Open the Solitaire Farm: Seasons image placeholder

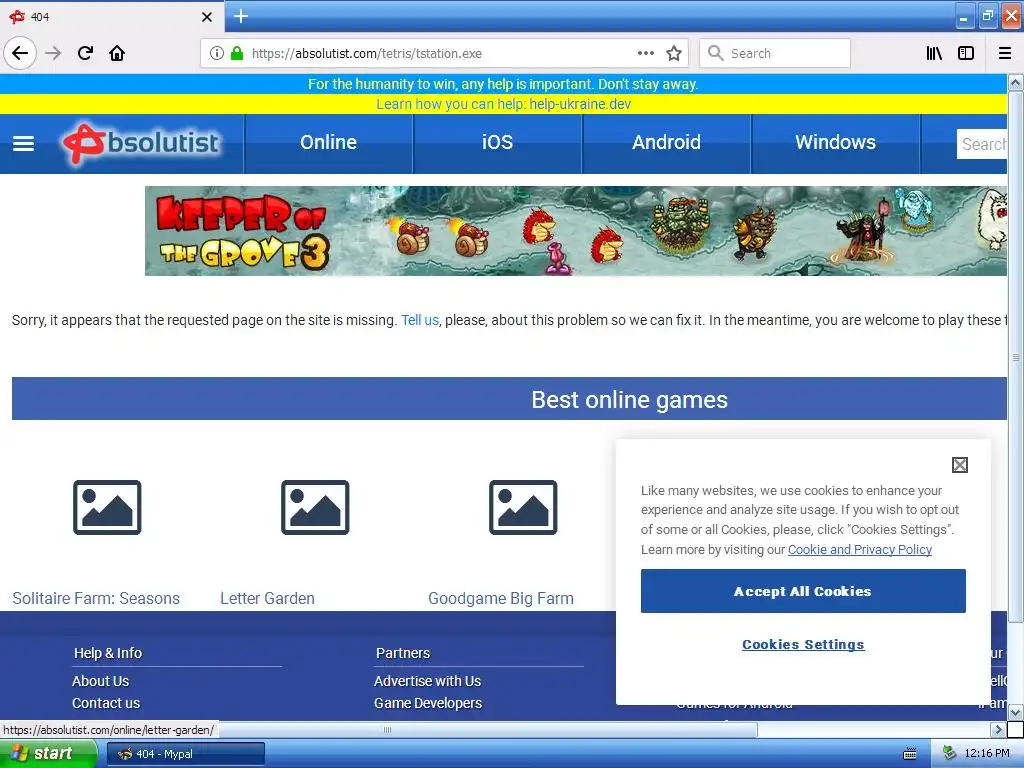(x=107, y=507)
